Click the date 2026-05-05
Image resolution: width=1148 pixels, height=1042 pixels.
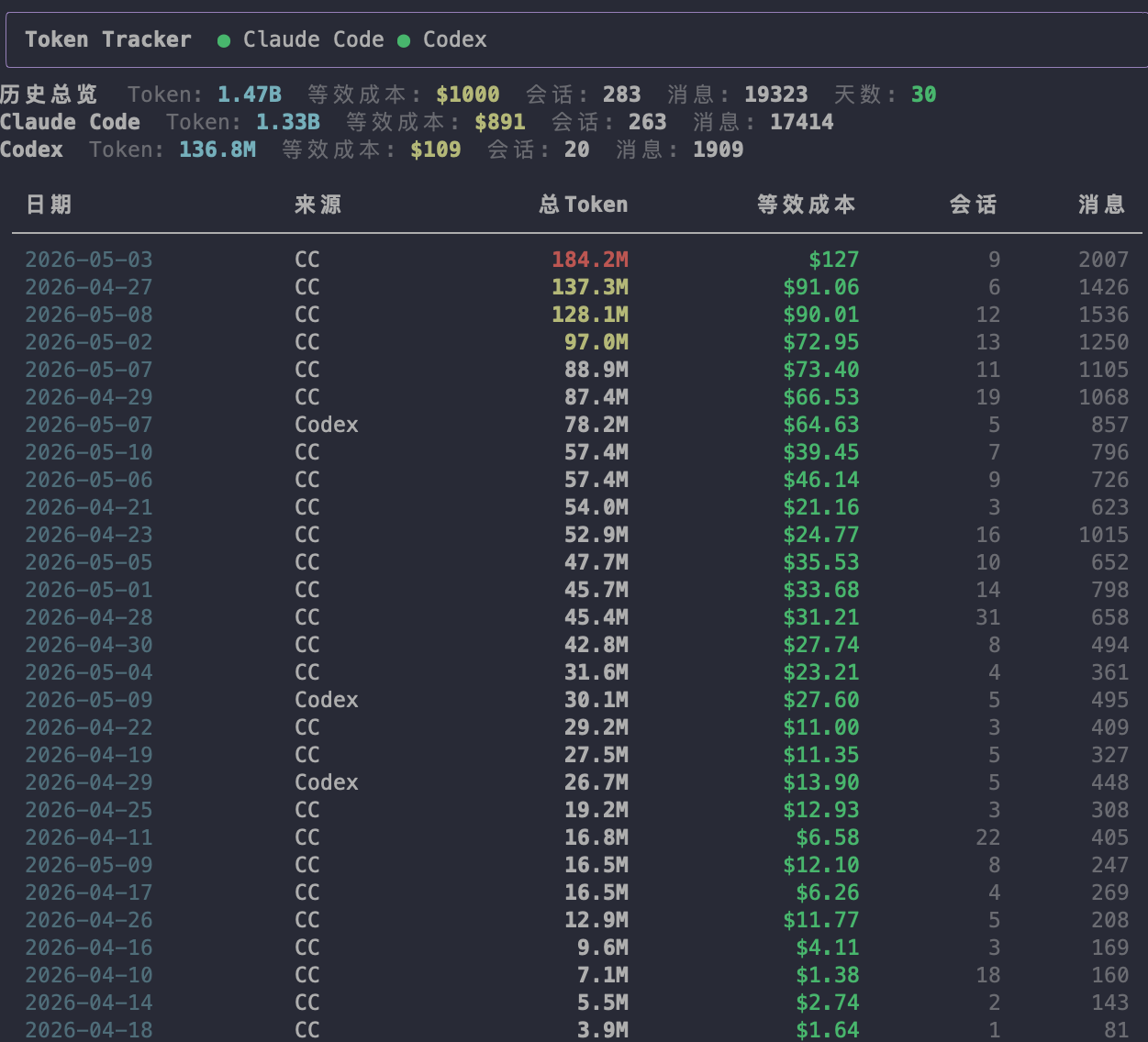[x=89, y=562]
